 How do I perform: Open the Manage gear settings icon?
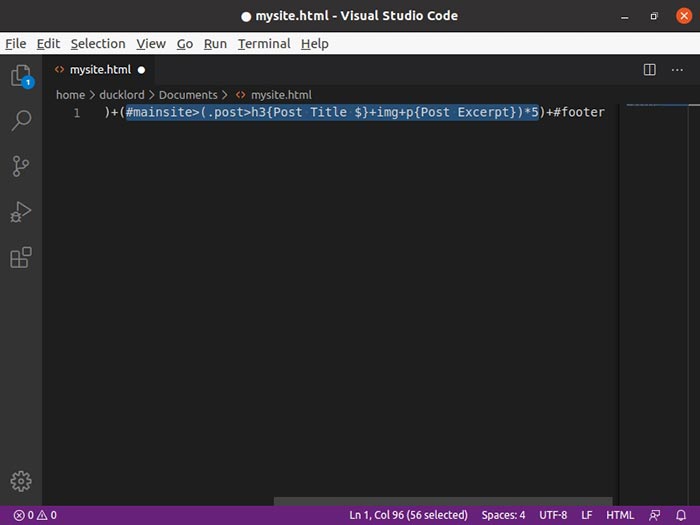20,481
